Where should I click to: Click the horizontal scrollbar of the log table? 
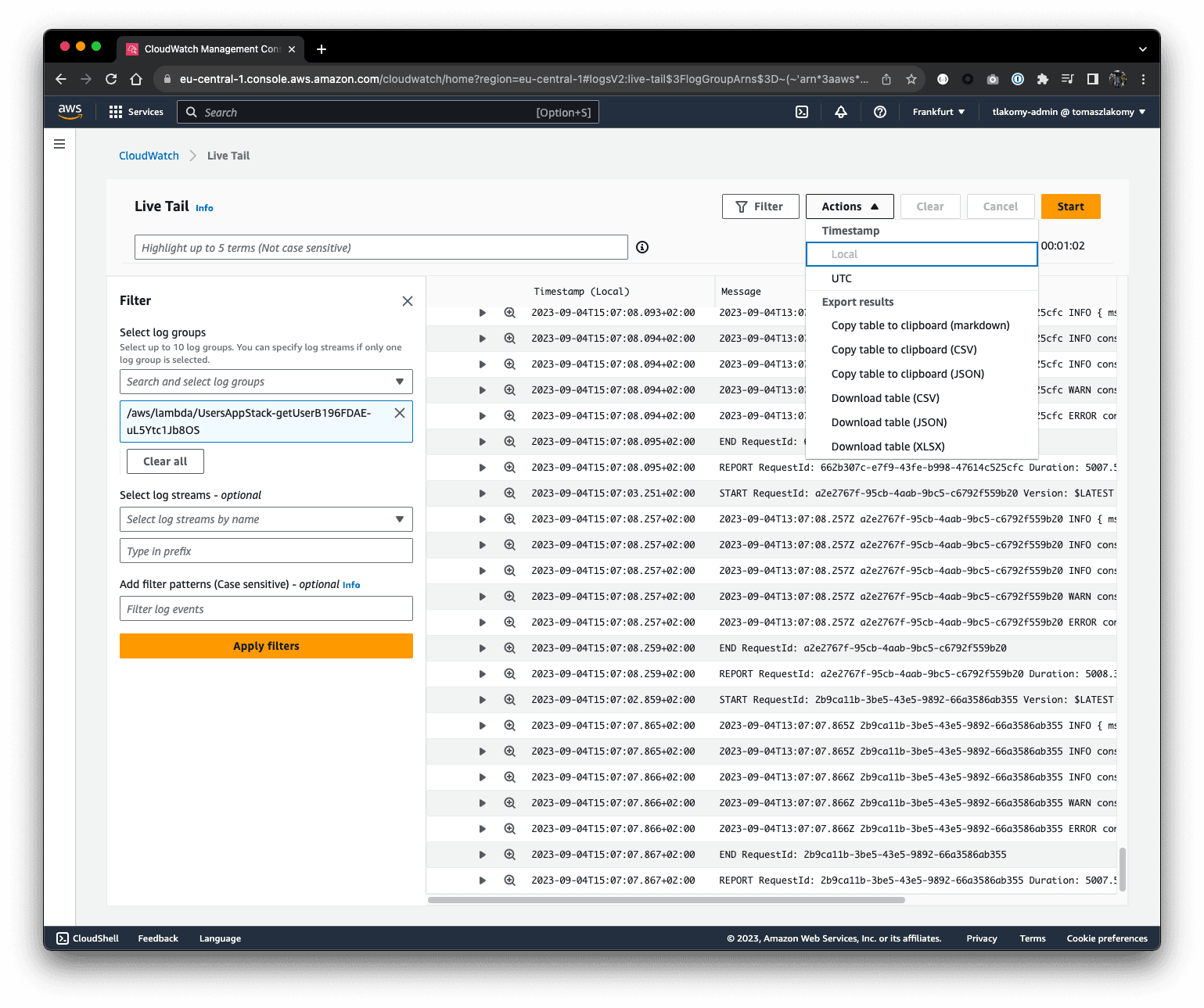[x=667, y=900]
